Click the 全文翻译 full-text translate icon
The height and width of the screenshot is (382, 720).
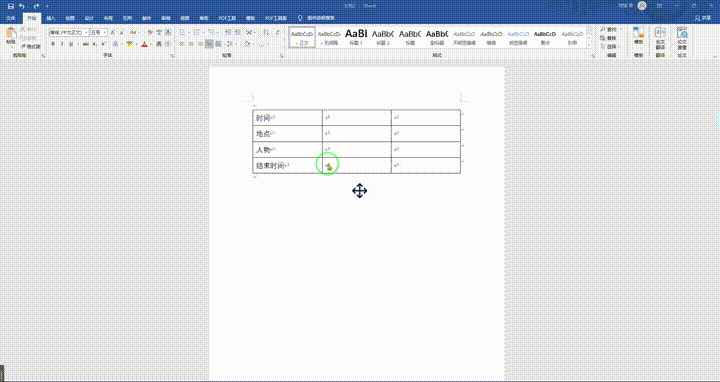(x=660, y=39)
